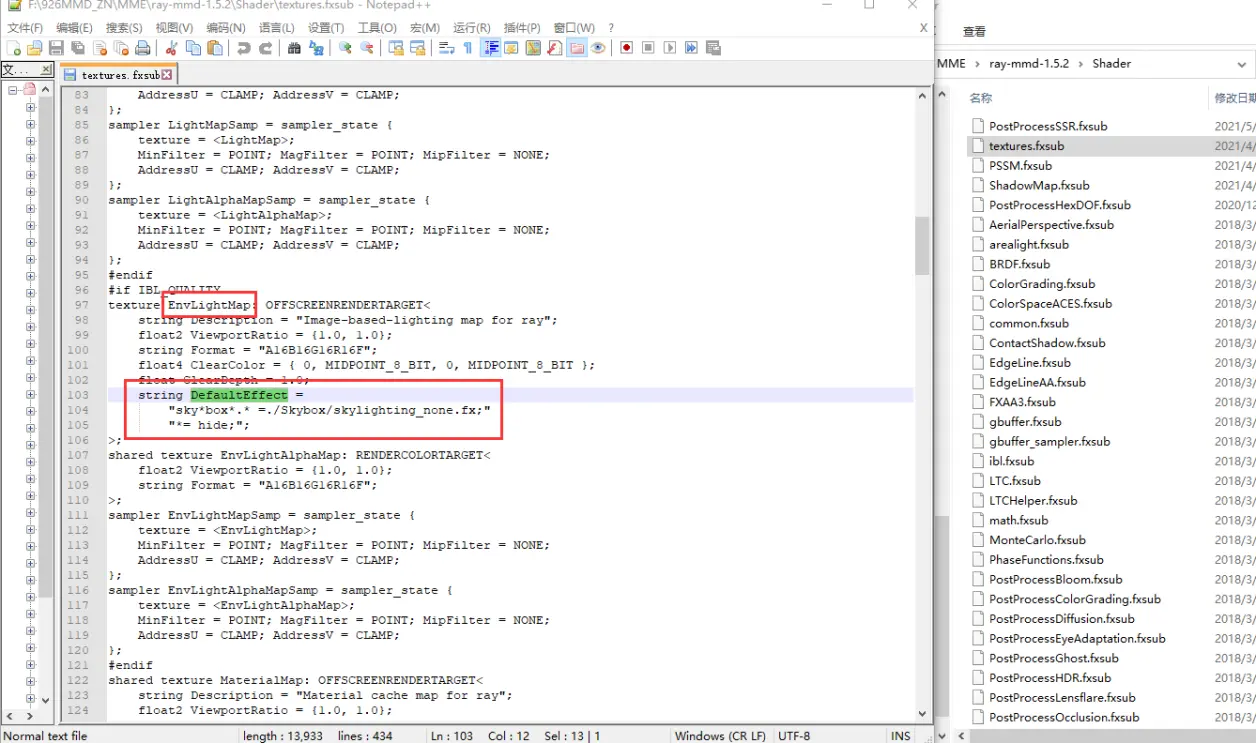The height and width of the screenshot is (743, 1256).
Task: Click the Save Recorded Macro icon
Action: pyautogui.click(x=712, y=48)
